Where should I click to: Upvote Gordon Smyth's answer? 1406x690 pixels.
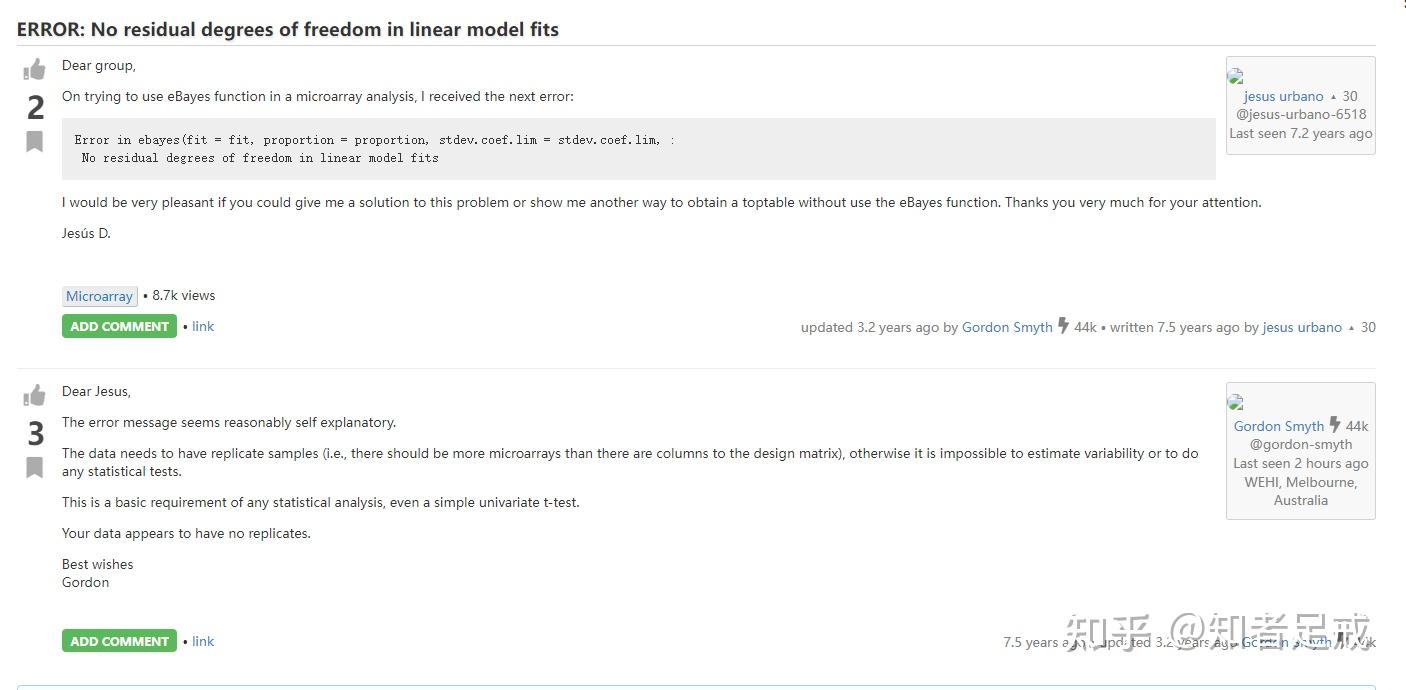coord(34,395)
